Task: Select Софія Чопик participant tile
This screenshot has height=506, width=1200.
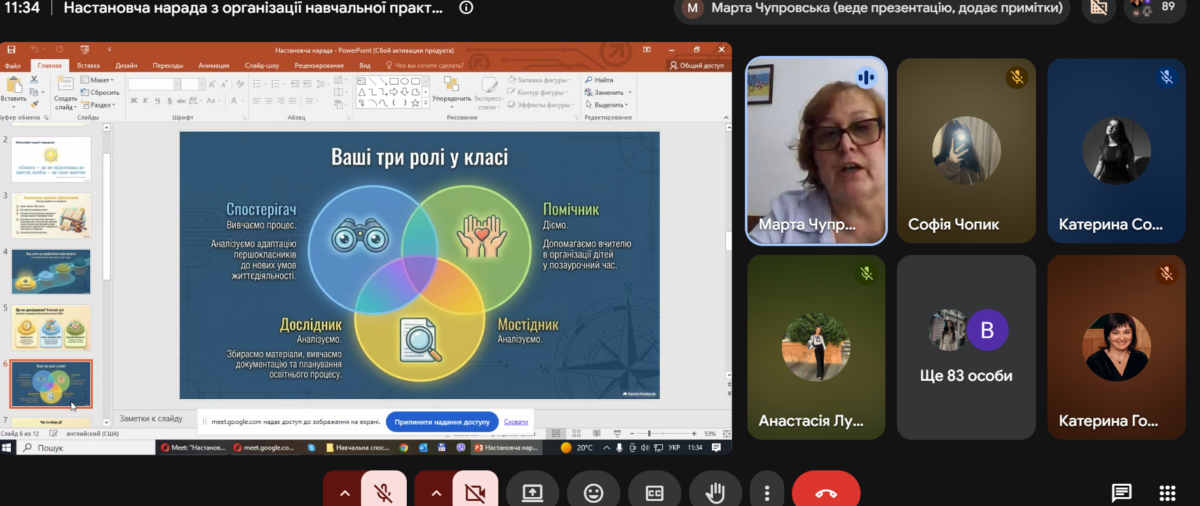Action: click(966, 150)
